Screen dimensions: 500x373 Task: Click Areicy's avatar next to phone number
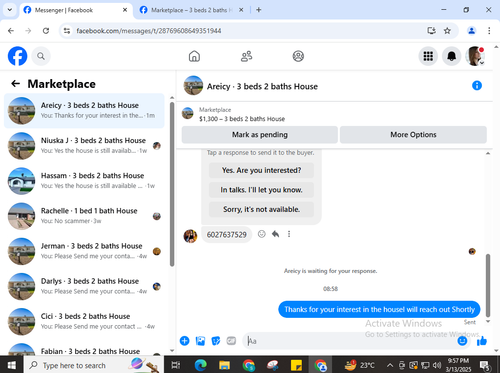coord(190,236)
